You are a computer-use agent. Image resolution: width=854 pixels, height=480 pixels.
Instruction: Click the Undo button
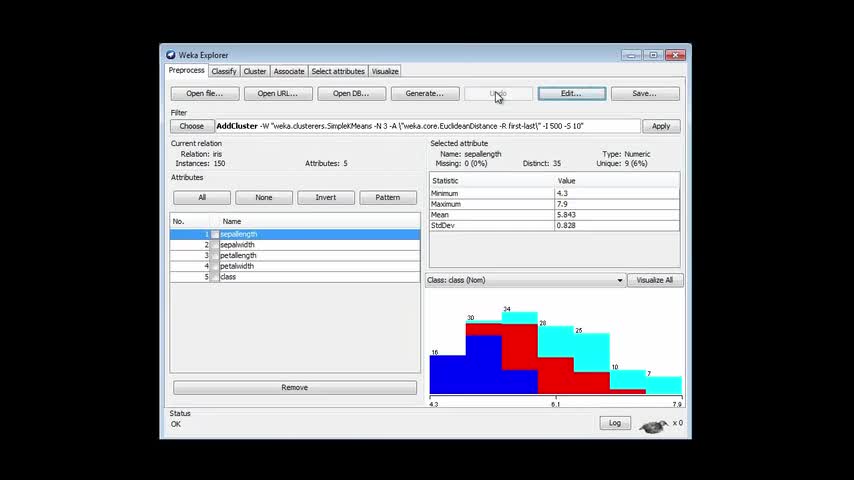click(498, 94)
